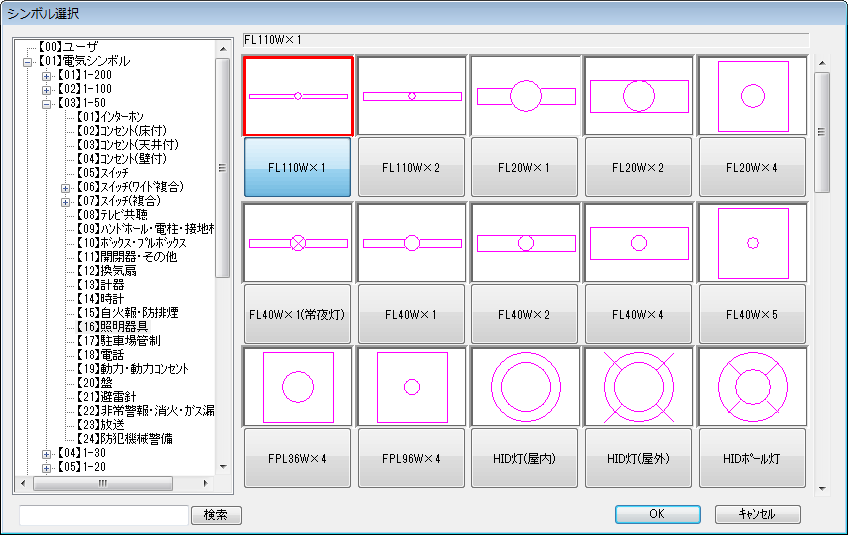Select the FL110W×2 symbol thumbnail
848x535 pixels.
point(412,96)
